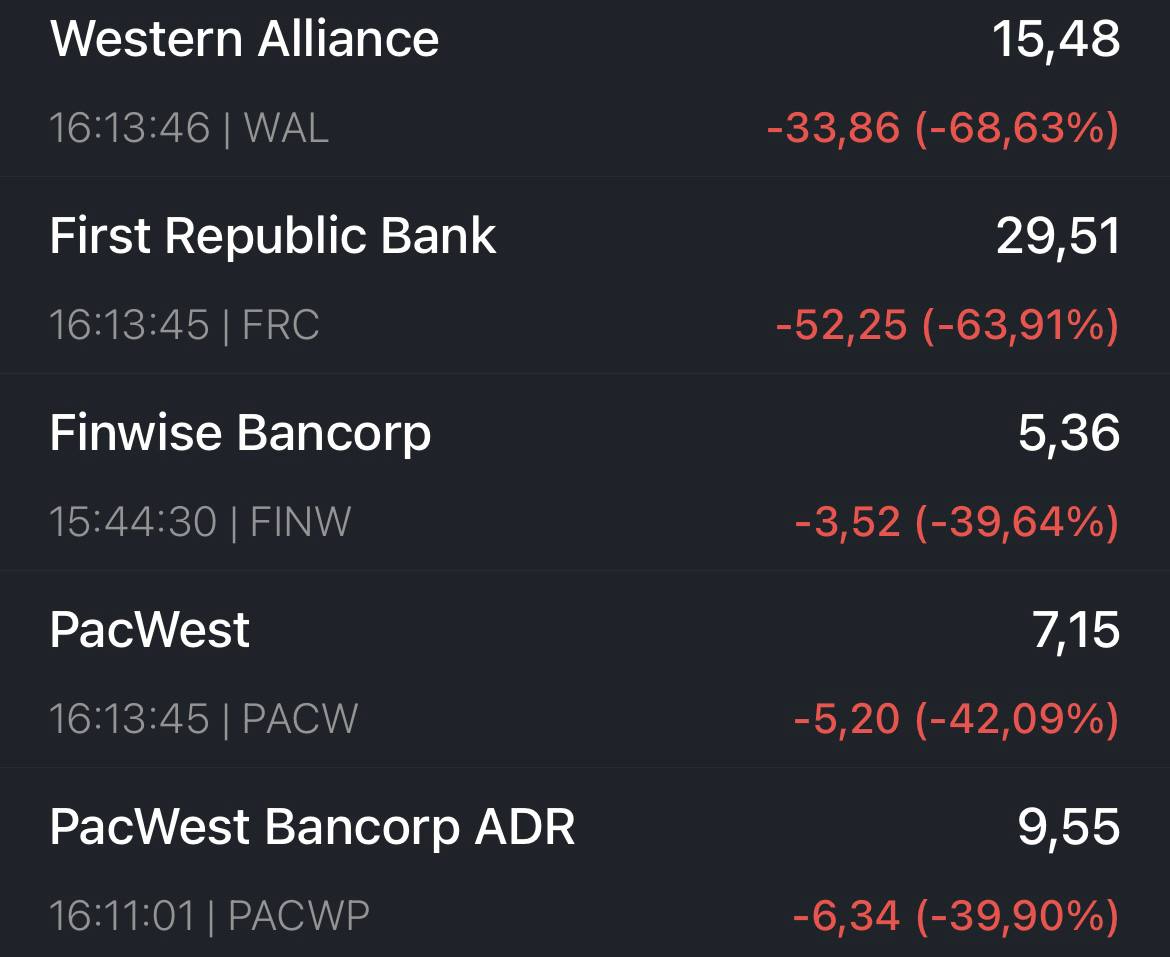Click the -6,34 (-39,90%) change text
This screenshot has width=1170, height=957.
(956, 916)
